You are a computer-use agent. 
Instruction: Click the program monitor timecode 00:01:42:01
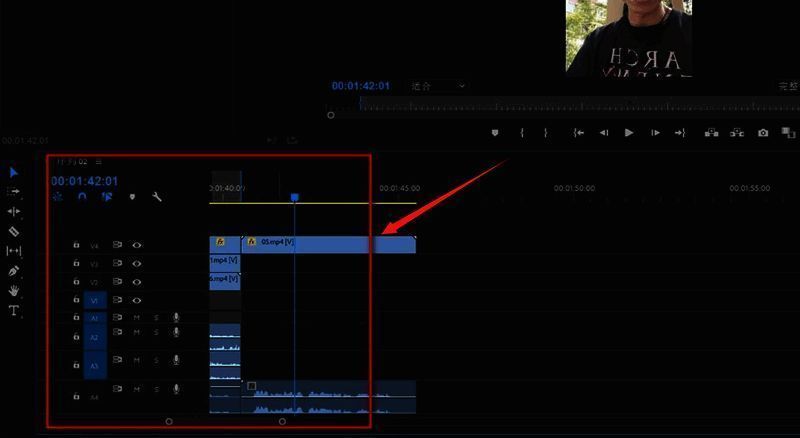(x=361, y=86)
